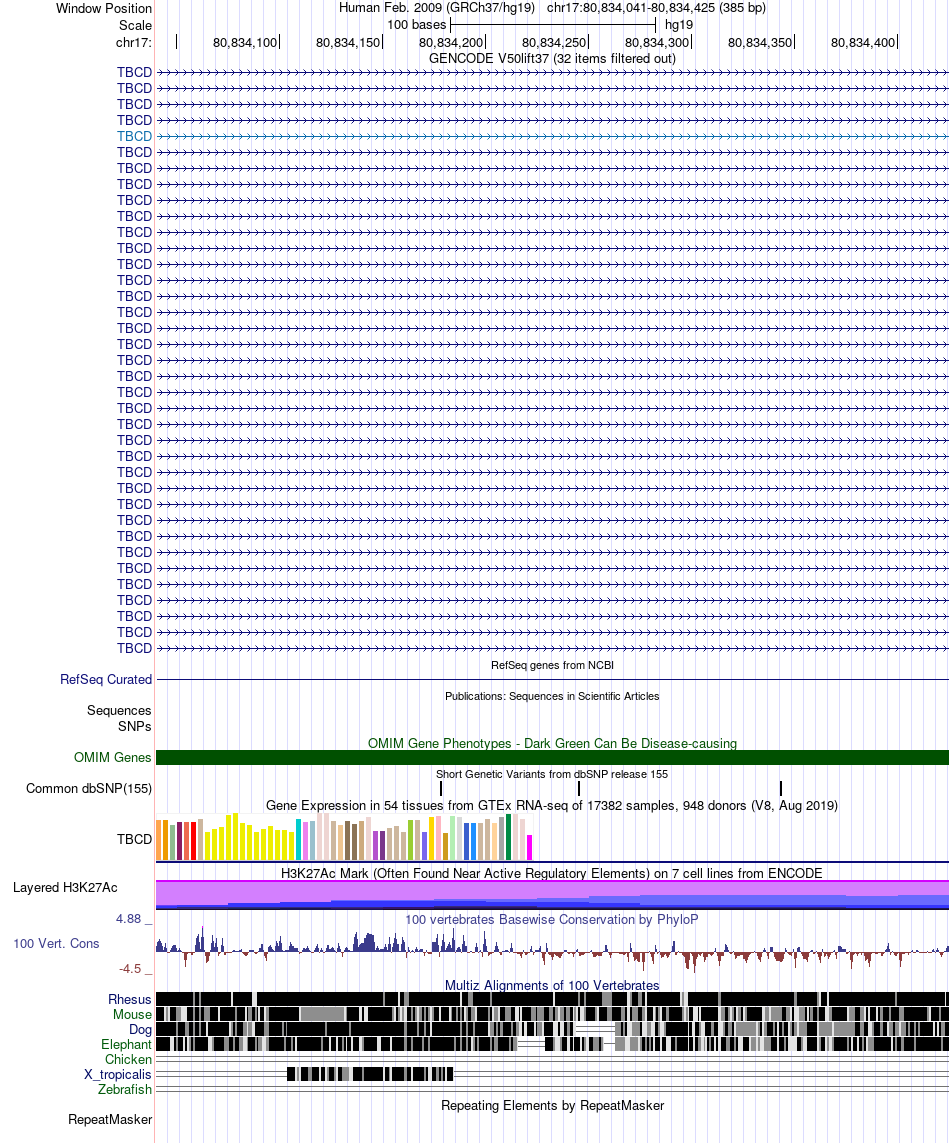Open Short Genetic Variants from dbSNP title
The width and height of the screenshot is (950, 1143).
(x=552, y=774)
